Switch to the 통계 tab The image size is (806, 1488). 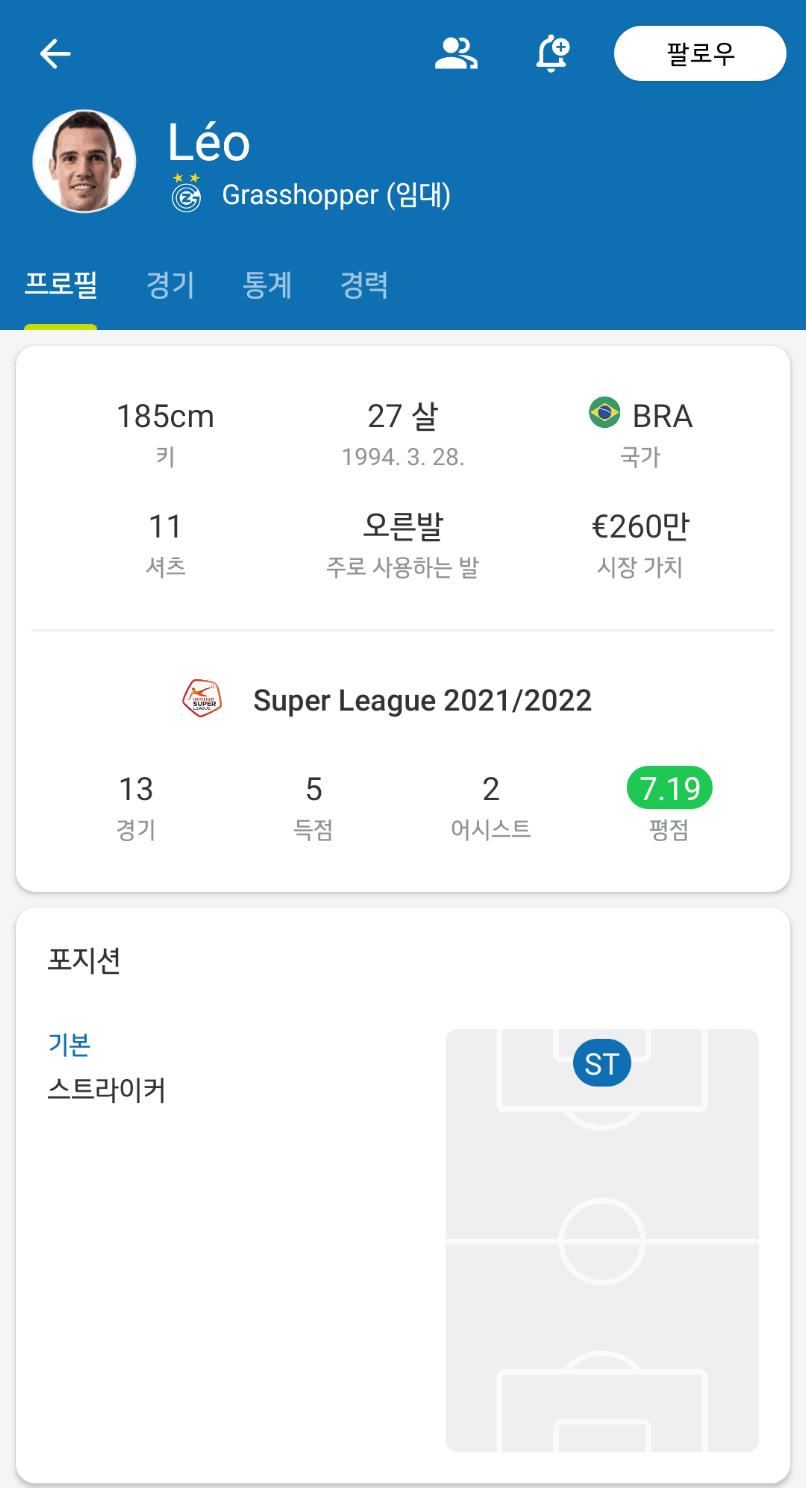click(267, 285)
